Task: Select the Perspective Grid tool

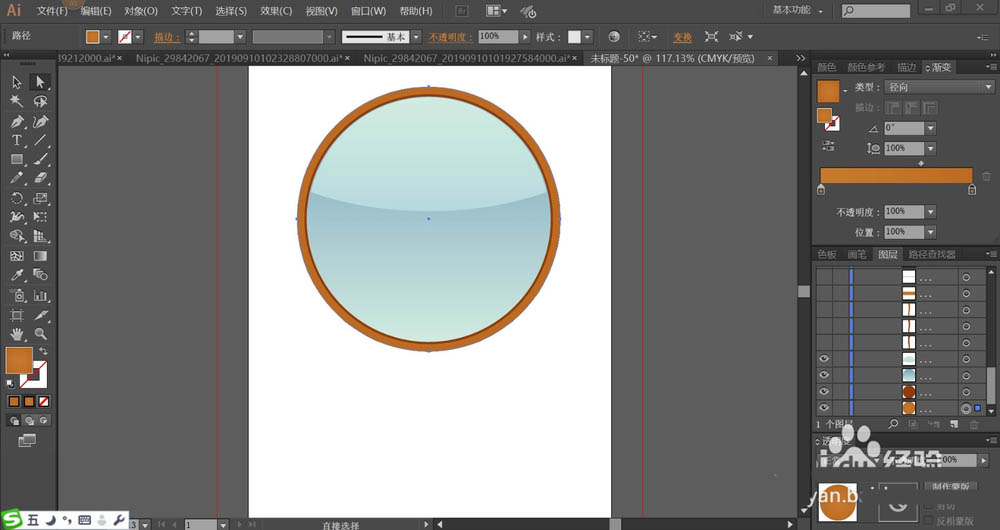Action: tap(40, 237)
